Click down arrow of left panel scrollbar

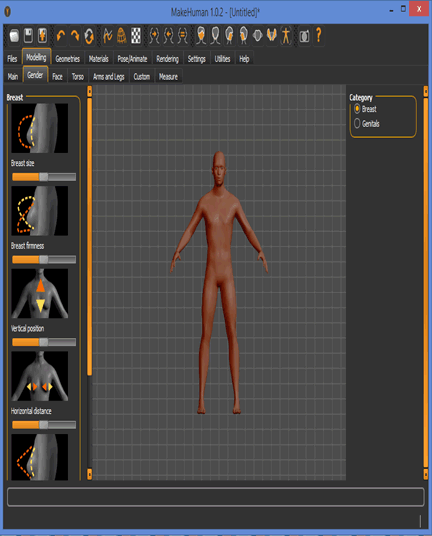[90, 474]
